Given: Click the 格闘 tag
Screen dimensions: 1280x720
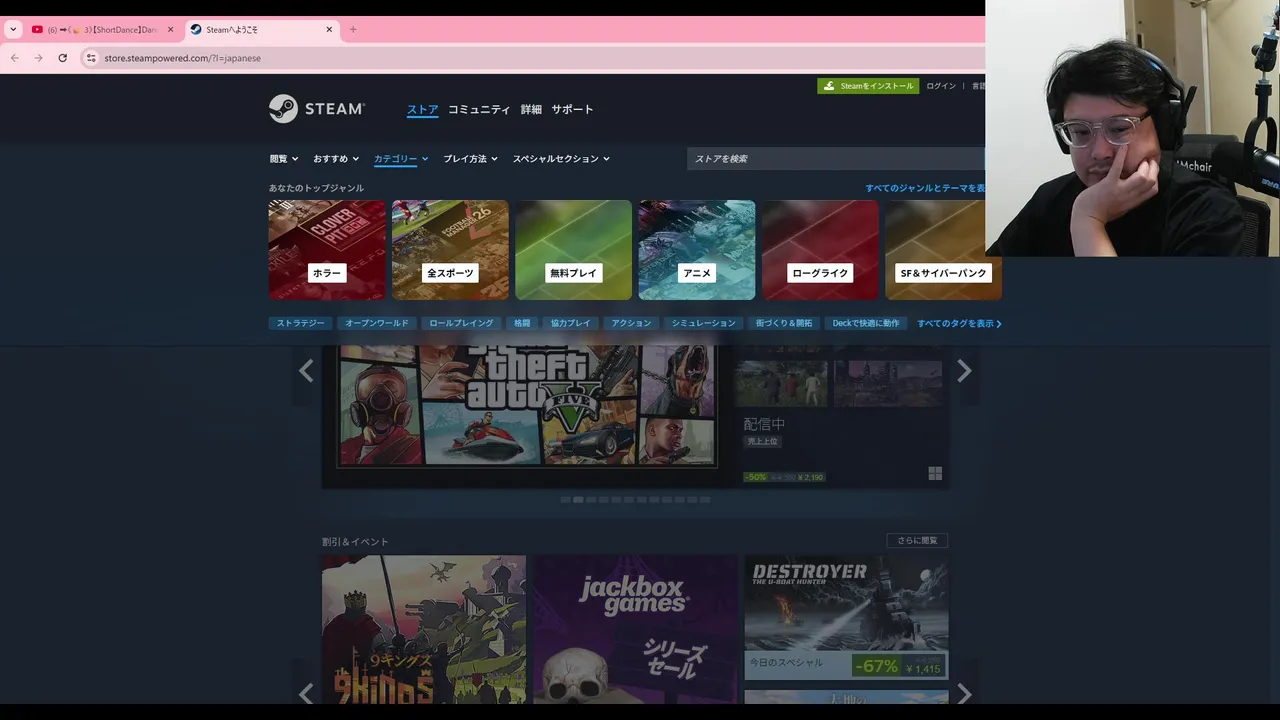Looking at the screenshot, I should (522, 323).
